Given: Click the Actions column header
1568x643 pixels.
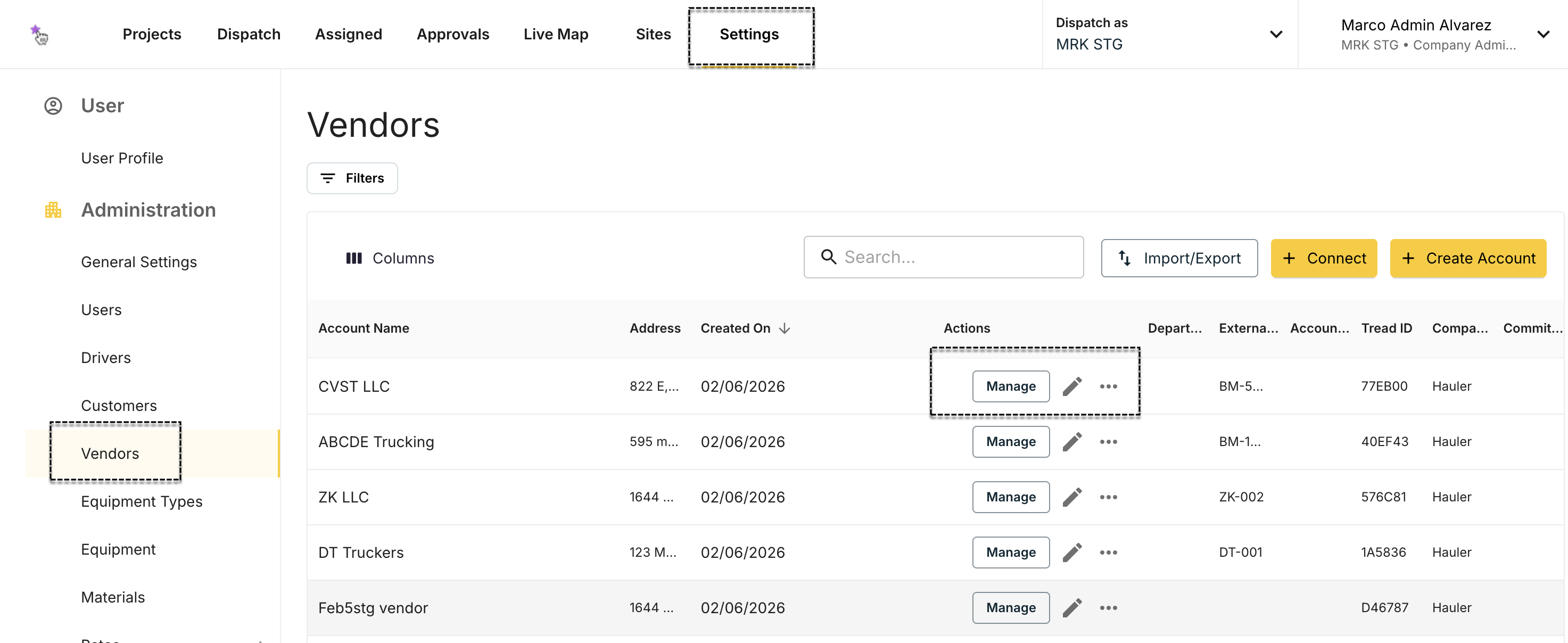Looking at the screenshot, I should [x=967, y=328].
